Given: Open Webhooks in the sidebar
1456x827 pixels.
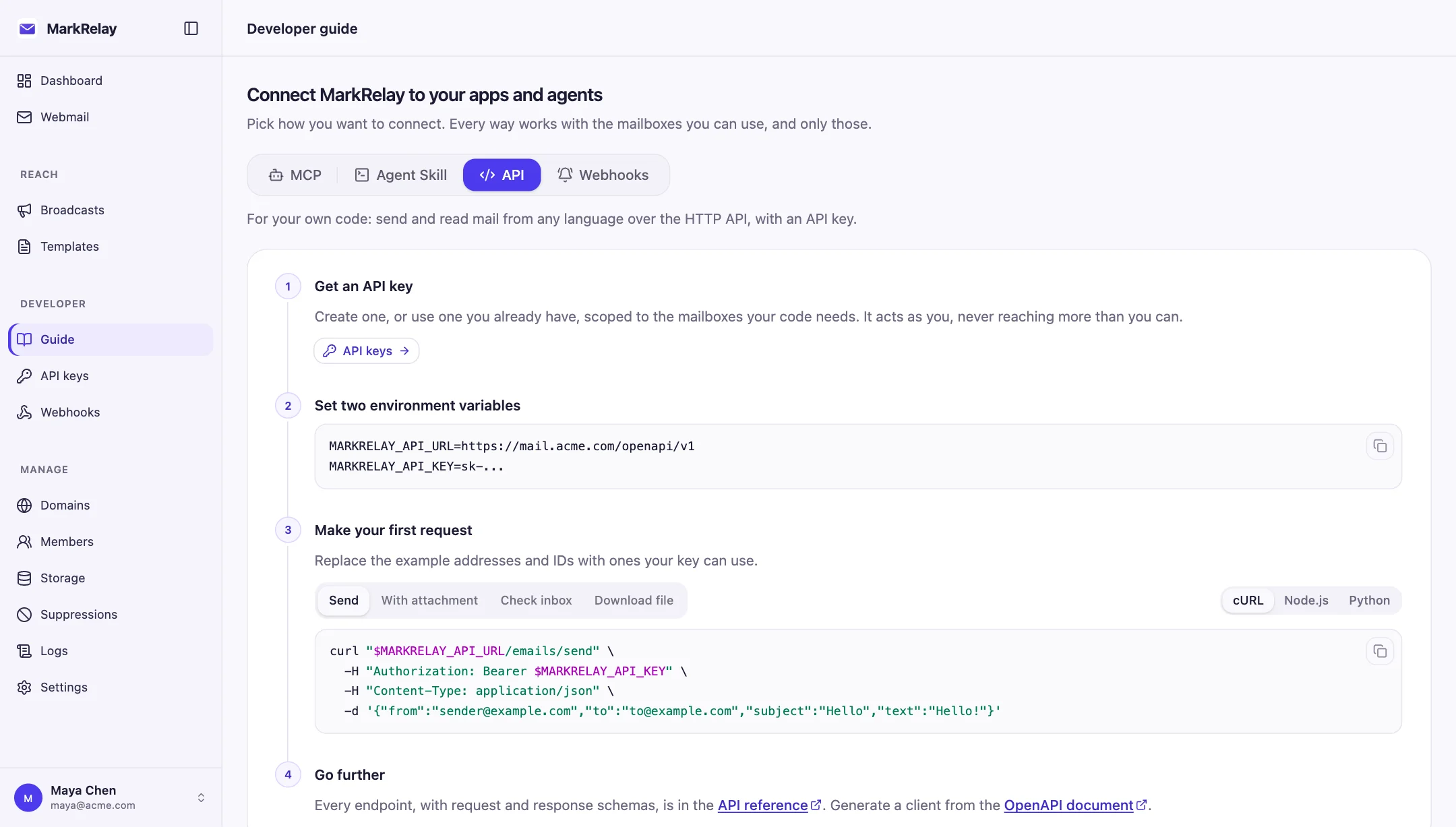Looking at the screenshot, I should 111,412.
